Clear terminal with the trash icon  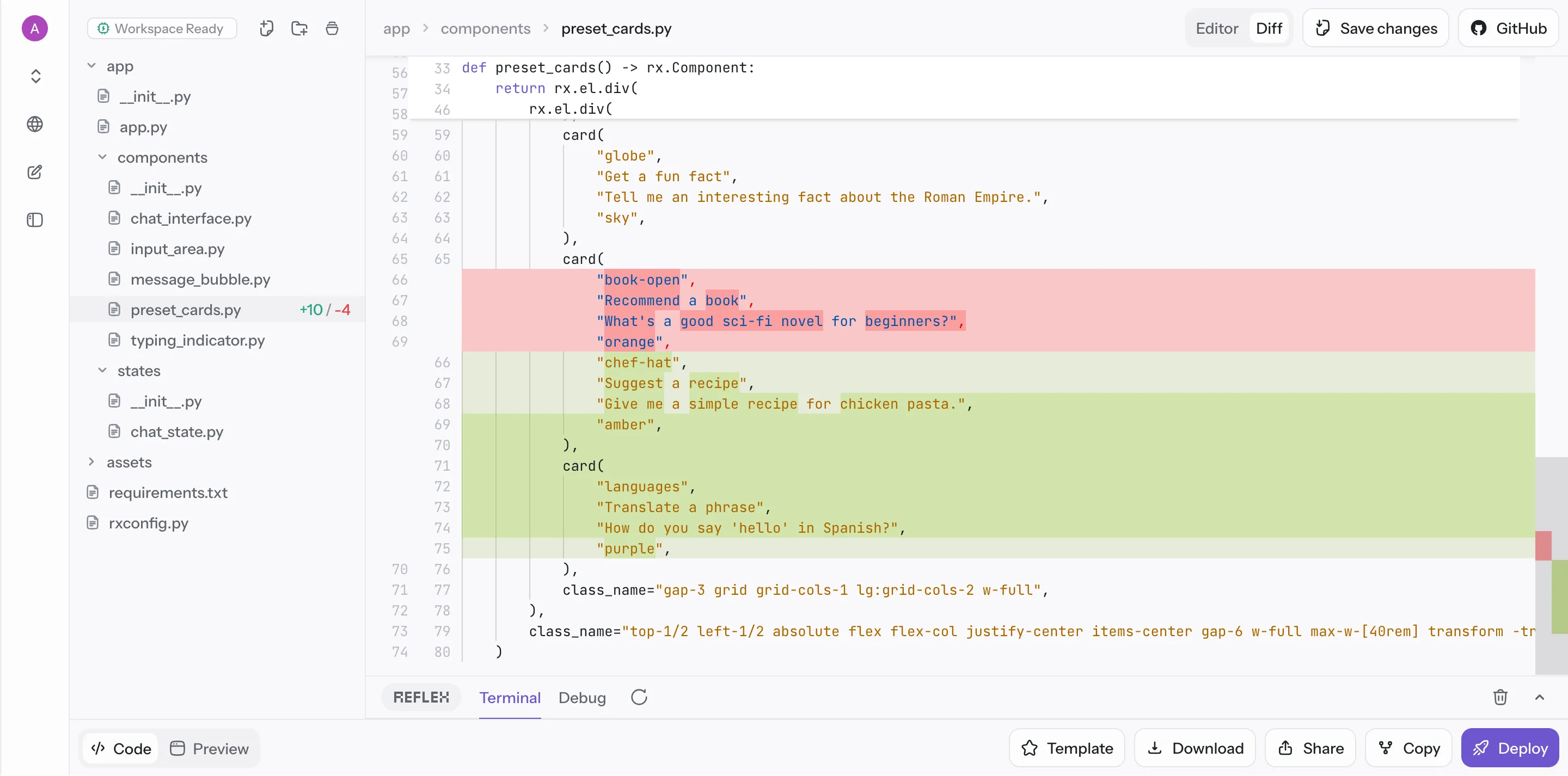coord(1500,698)
